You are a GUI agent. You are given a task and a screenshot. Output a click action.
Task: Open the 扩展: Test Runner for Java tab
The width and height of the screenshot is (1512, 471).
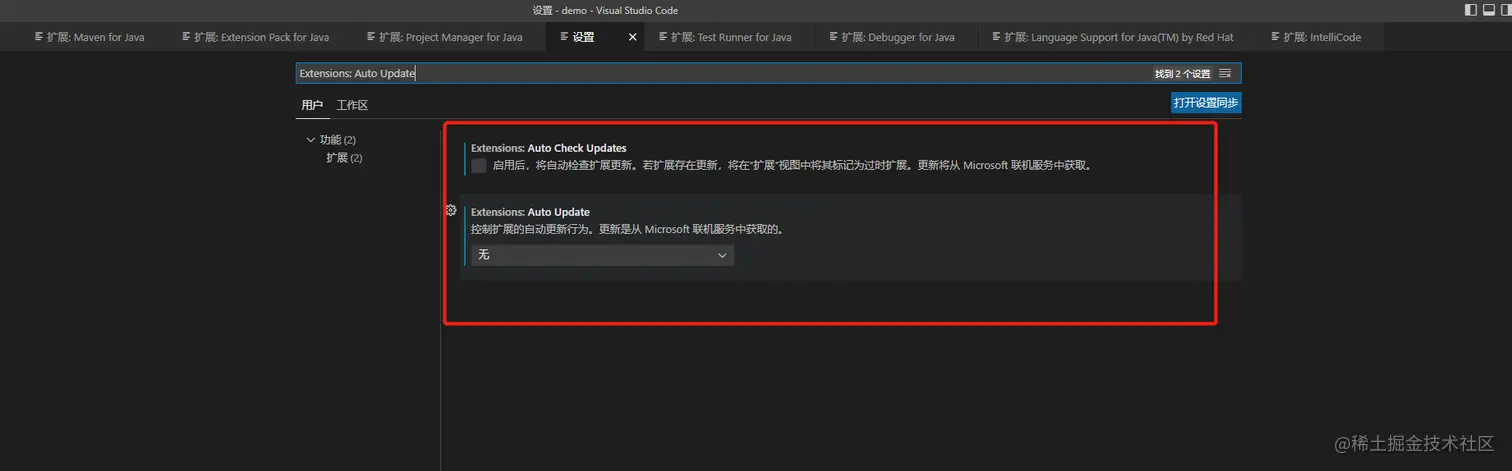coord(731,37)
